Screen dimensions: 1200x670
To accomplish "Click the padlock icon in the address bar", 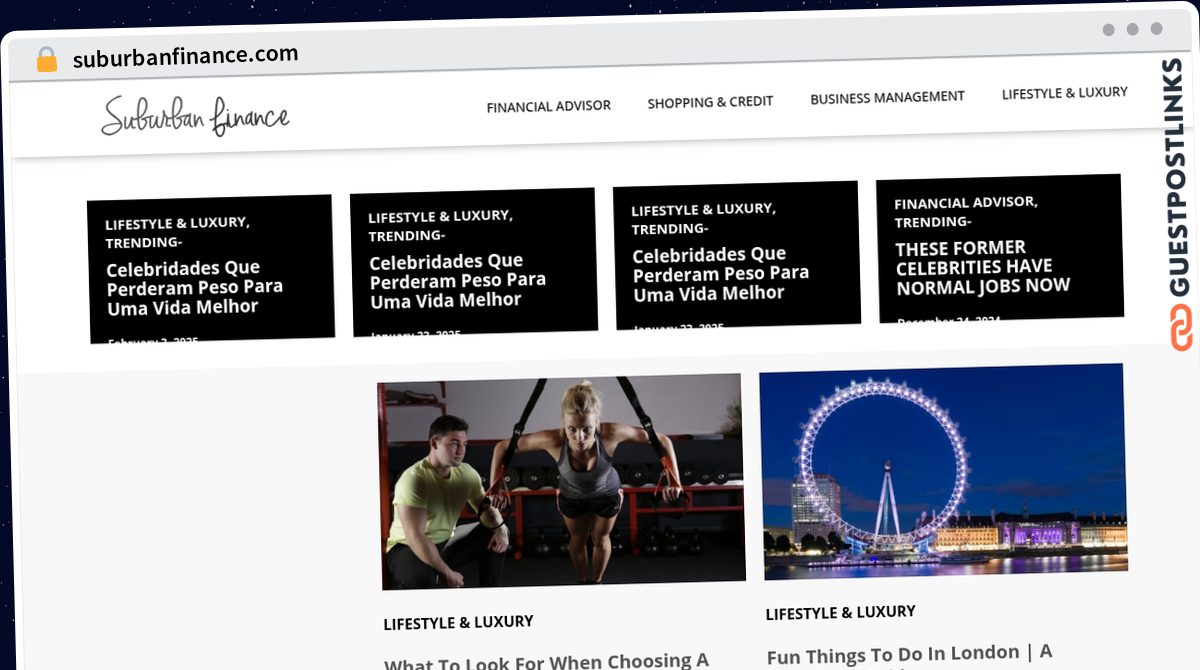I will pyautogui.click(x=46, y=60).
